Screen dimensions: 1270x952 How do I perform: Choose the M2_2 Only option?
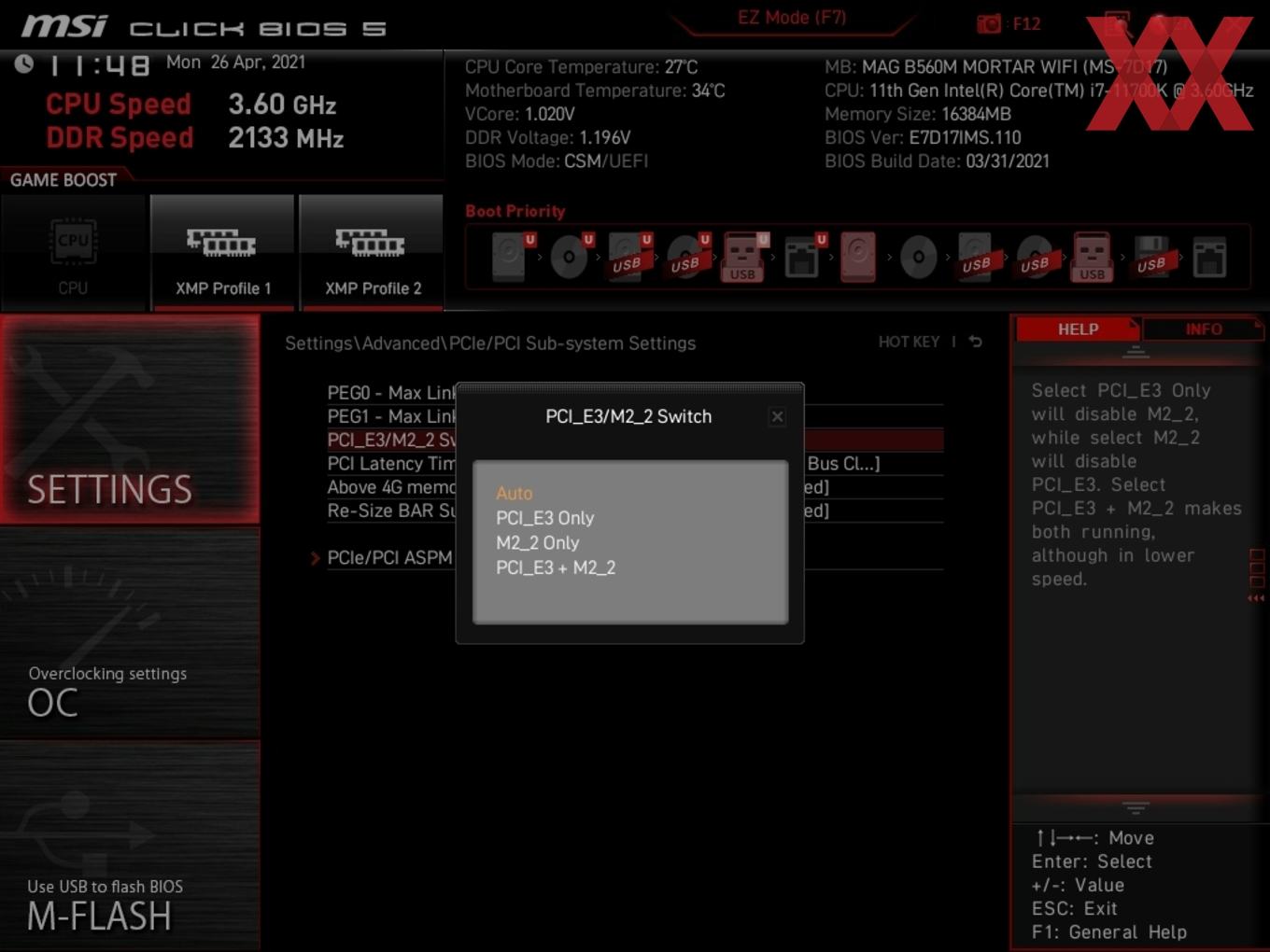538,543
